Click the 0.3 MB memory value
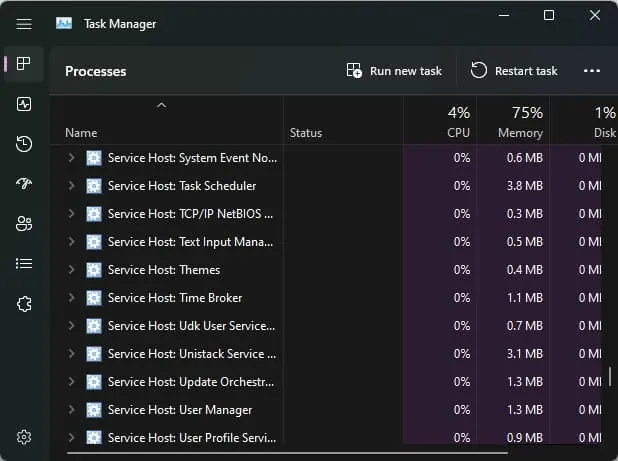 [525, 214]
